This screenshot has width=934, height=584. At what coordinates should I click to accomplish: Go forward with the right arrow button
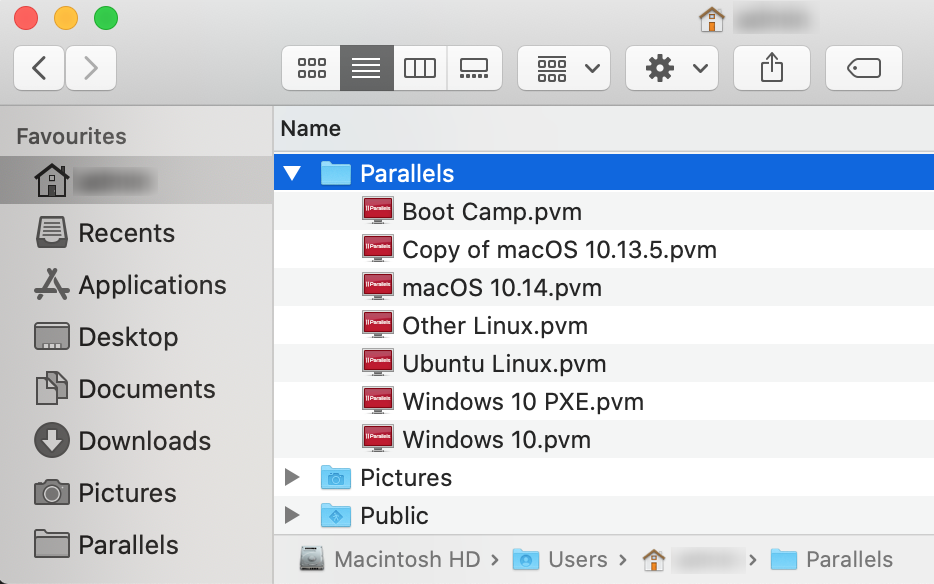coord(91,68)
